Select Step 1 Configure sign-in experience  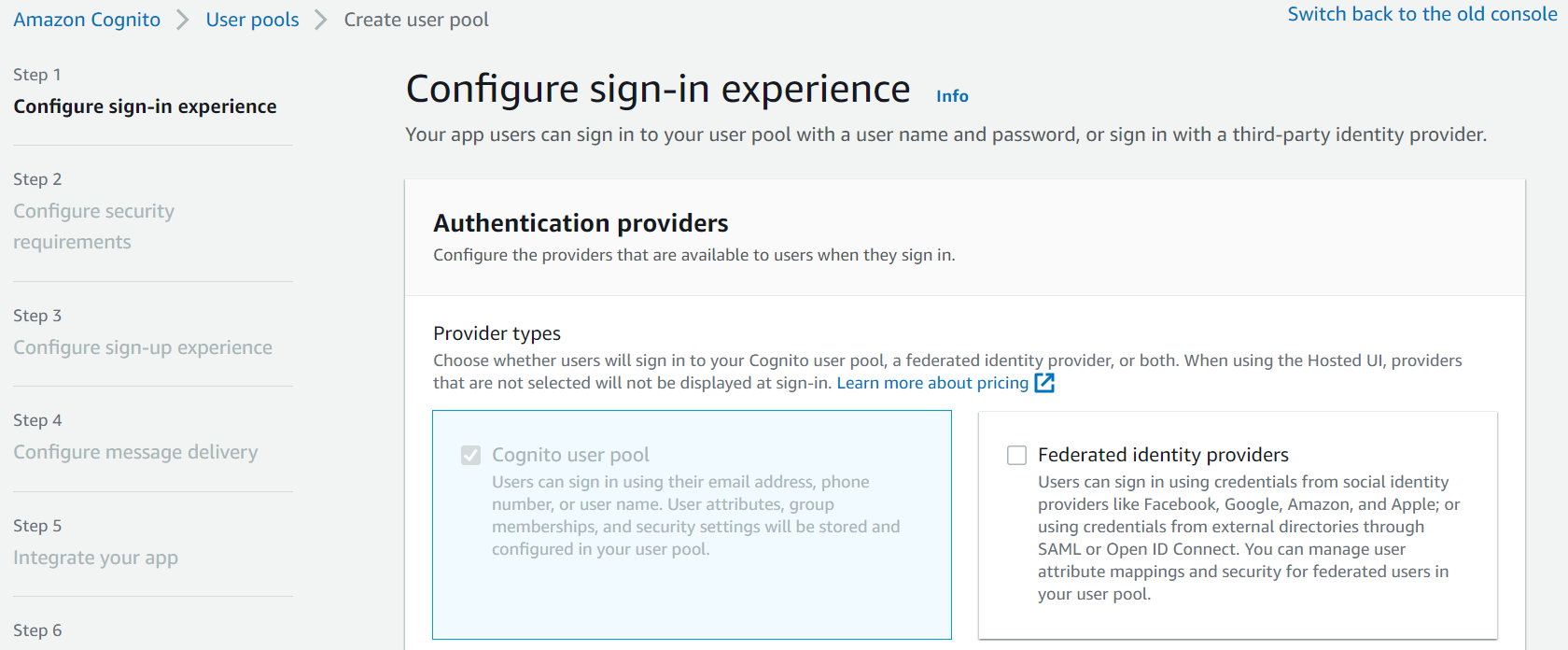[145, 106]
